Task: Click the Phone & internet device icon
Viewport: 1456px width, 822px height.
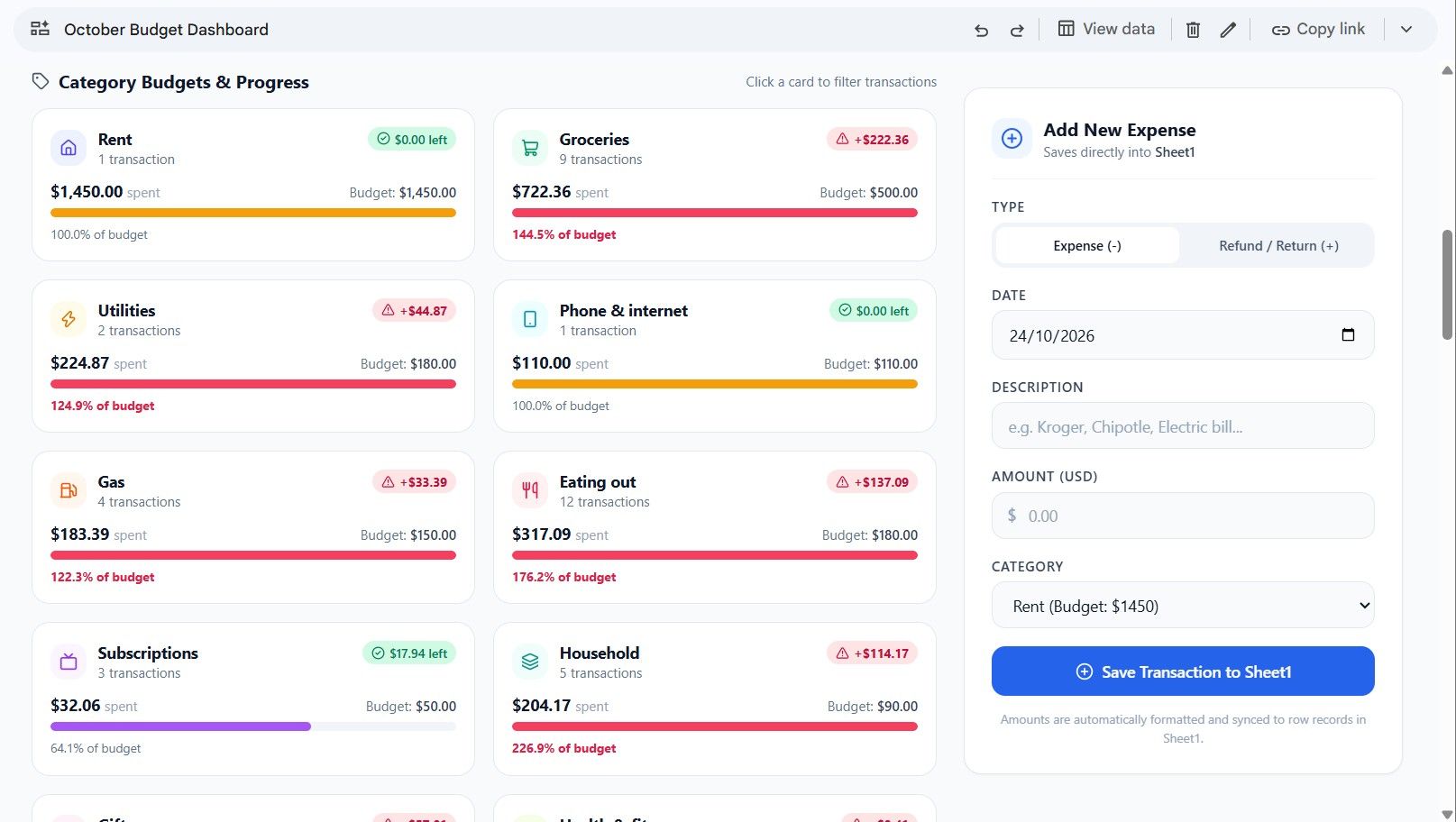Action: click(x=530, y=319)
